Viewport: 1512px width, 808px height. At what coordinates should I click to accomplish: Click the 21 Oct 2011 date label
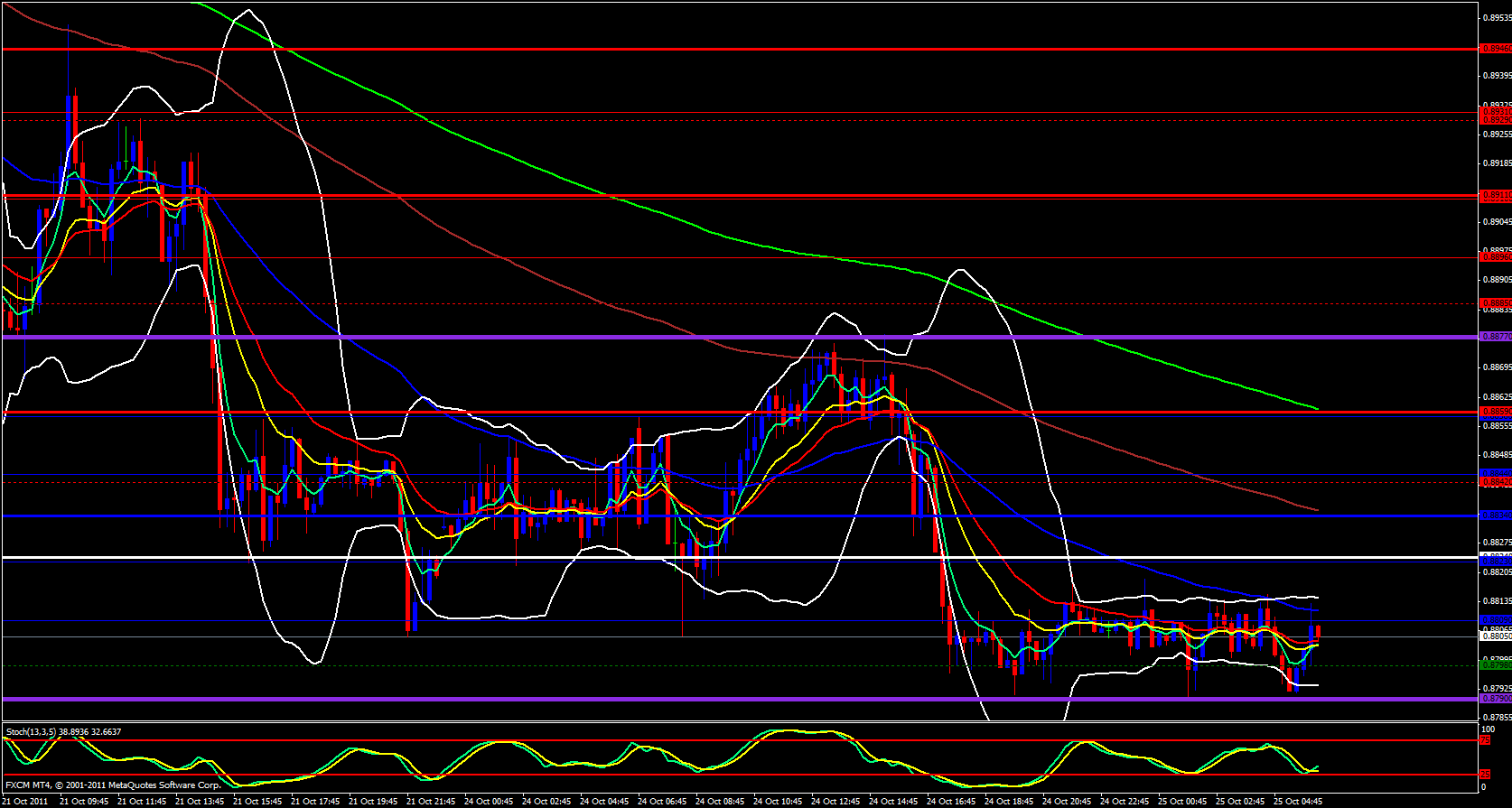pyautogui.click(x=27, y=801)
